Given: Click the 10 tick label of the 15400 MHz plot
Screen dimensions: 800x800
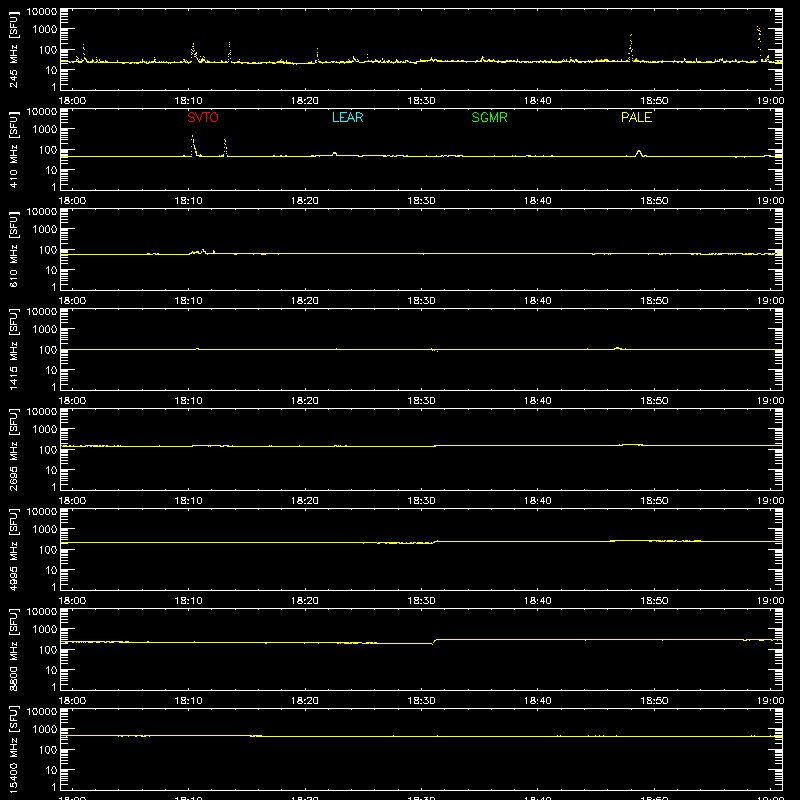Looking at the screenshot, I should pyautogui.click(x=51, y=770).
